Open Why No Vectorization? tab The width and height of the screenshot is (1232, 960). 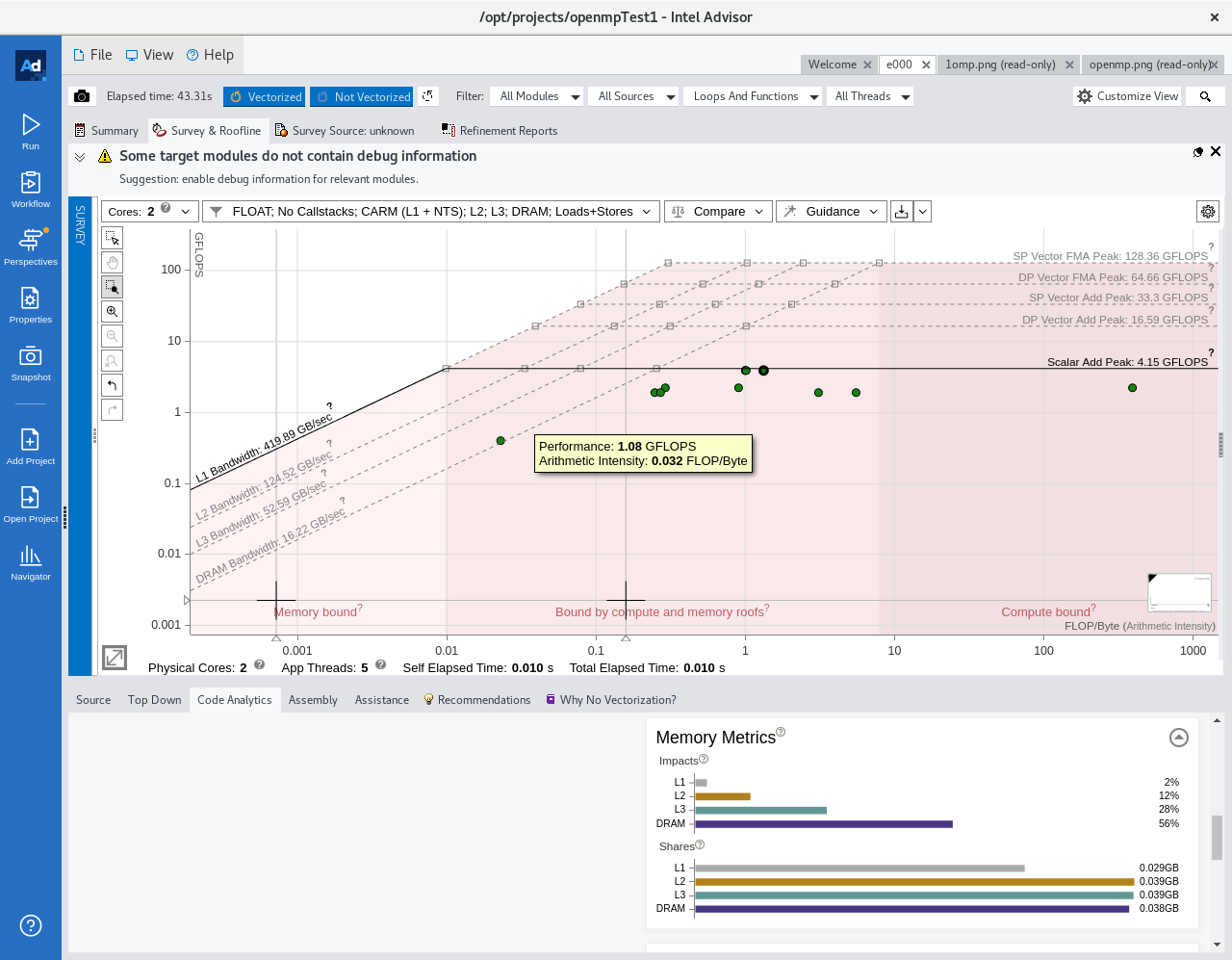[611, 700]
